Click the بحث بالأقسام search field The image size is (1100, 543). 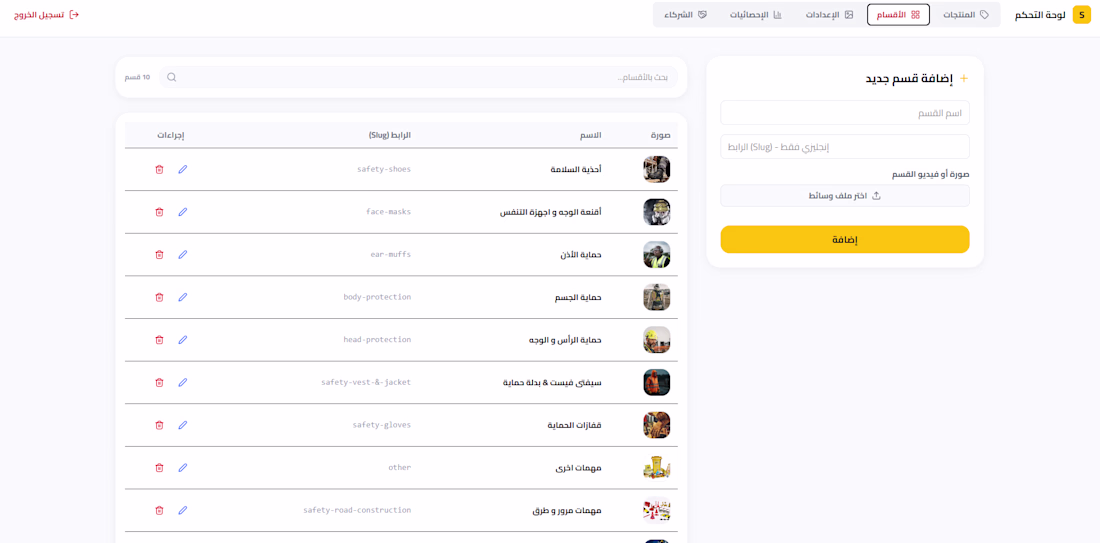pos(419,77)
